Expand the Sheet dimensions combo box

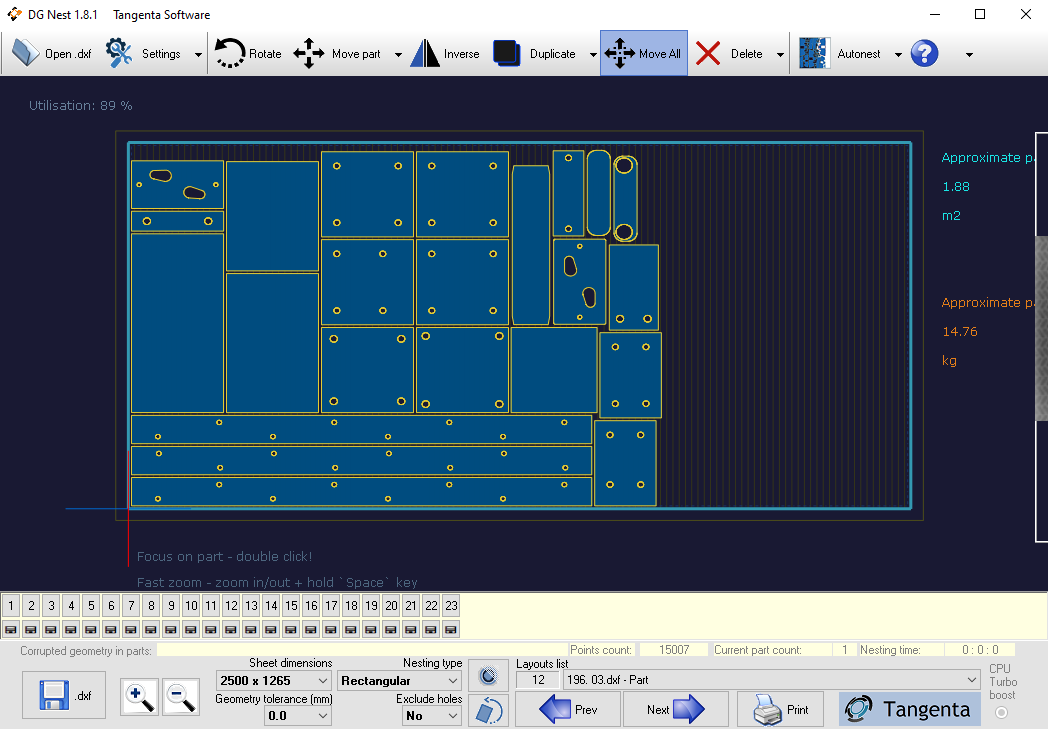[x=272, y=680]
